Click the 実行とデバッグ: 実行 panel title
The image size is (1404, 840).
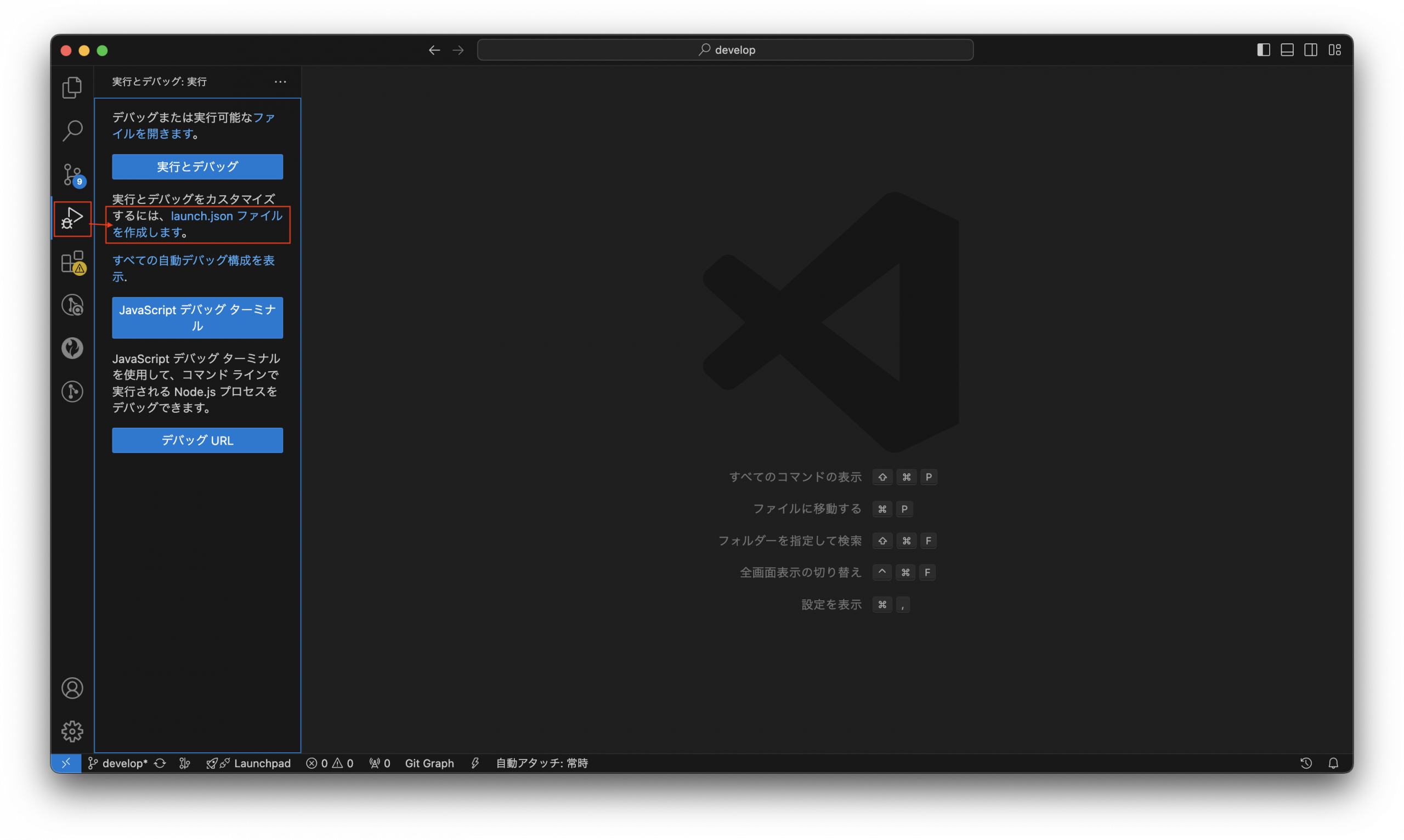coord(159,82)
